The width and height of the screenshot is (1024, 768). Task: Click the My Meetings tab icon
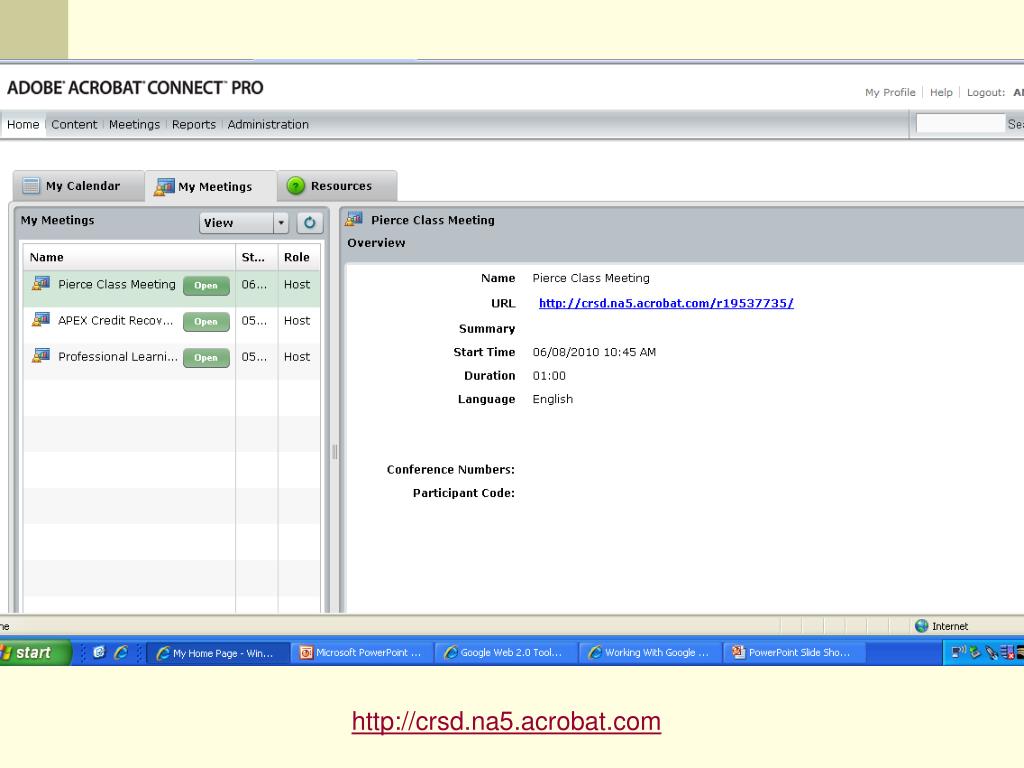tap(164, 187)
